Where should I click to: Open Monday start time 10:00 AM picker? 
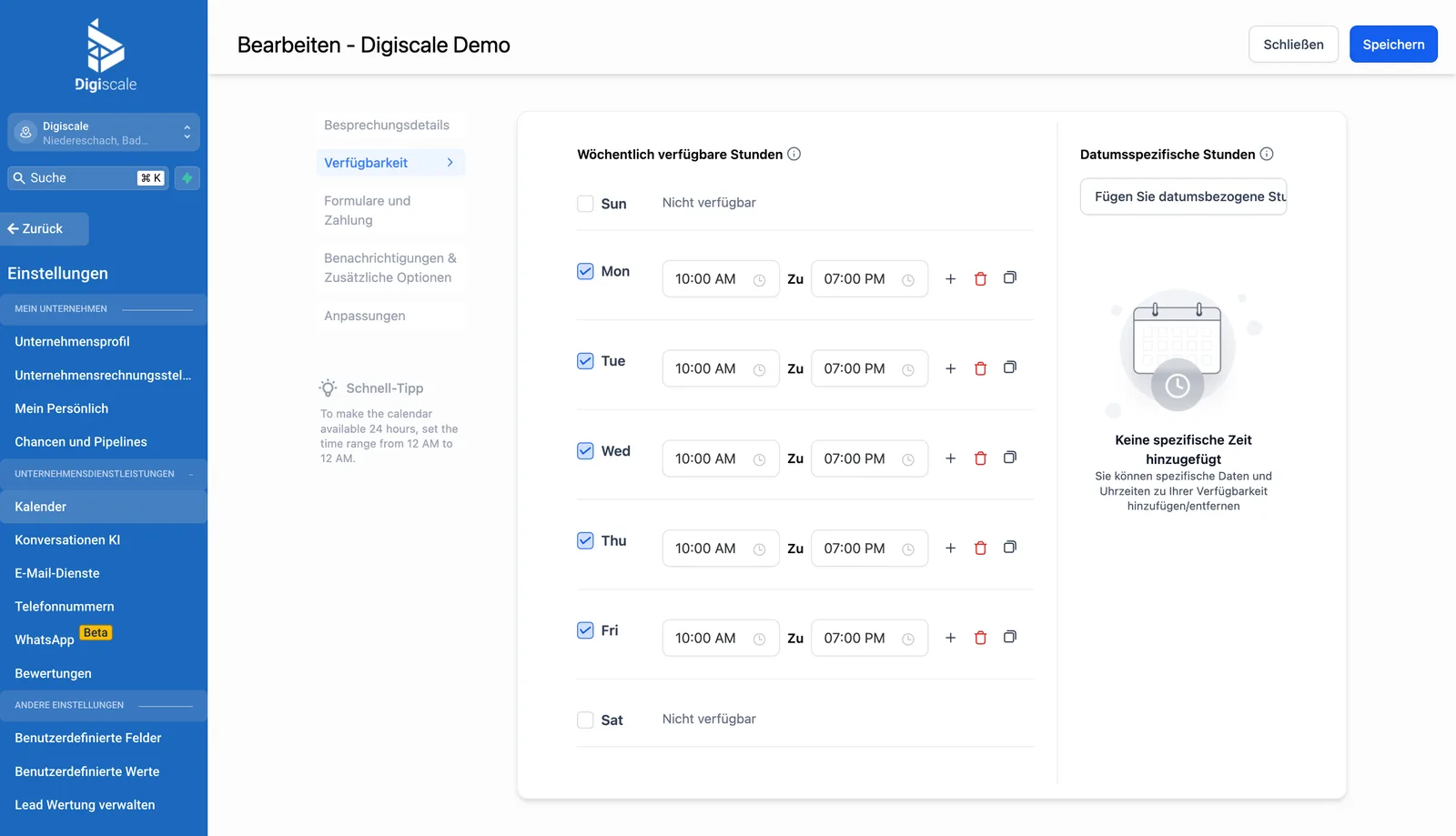pyautogui.click(x=721, y=279)
